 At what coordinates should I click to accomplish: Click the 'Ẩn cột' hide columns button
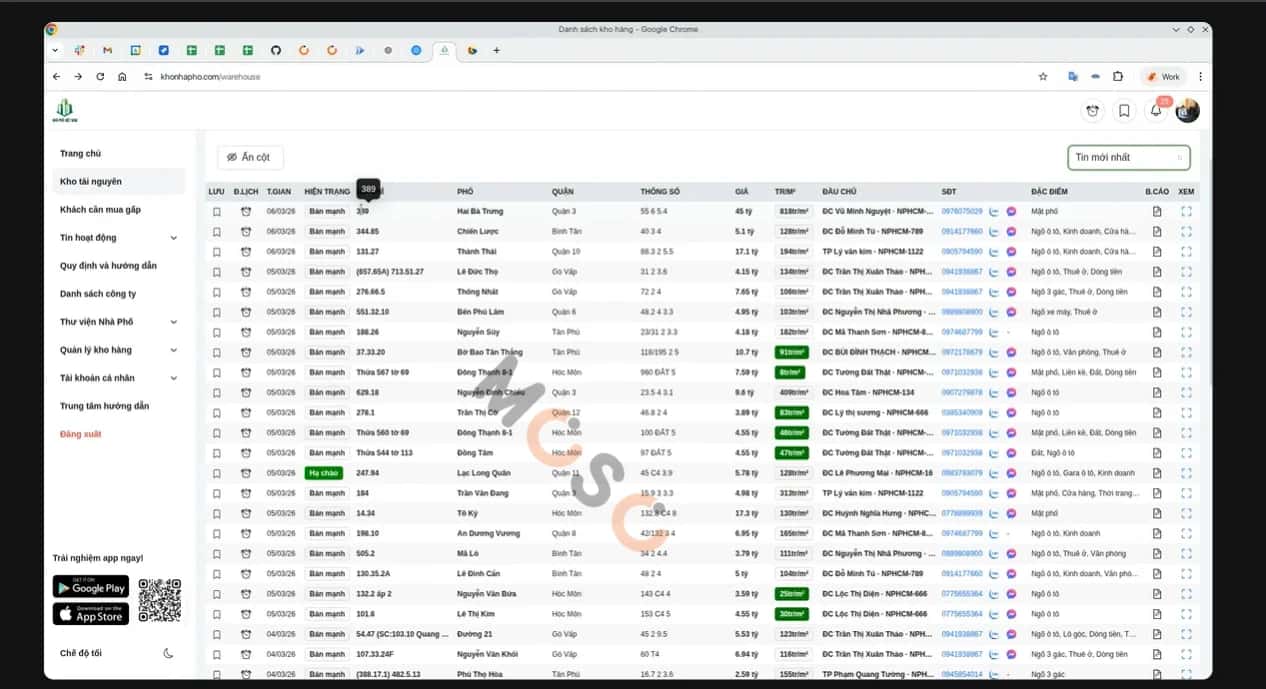click(250, 157)
